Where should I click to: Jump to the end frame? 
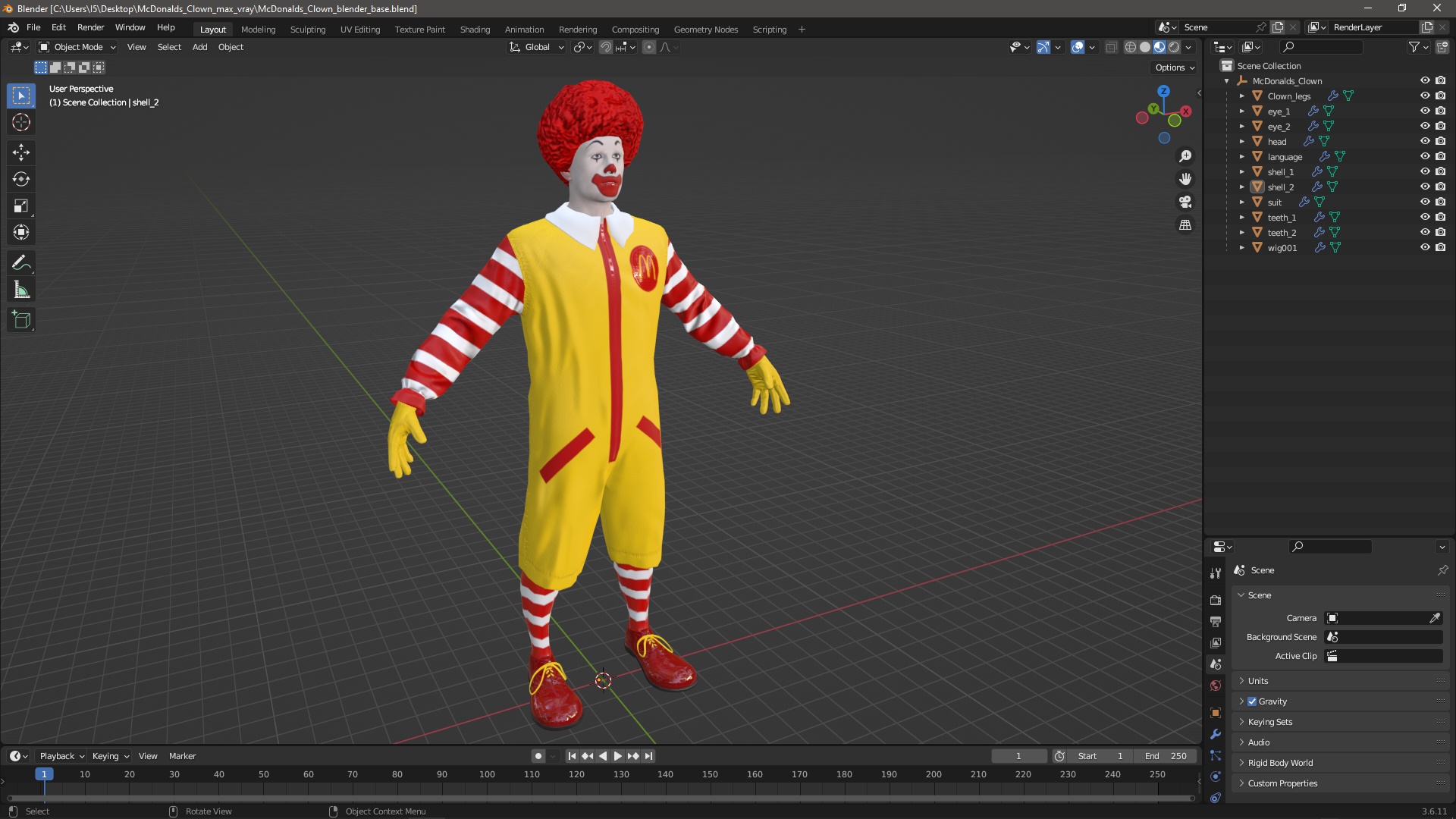(x=648, y=756)
